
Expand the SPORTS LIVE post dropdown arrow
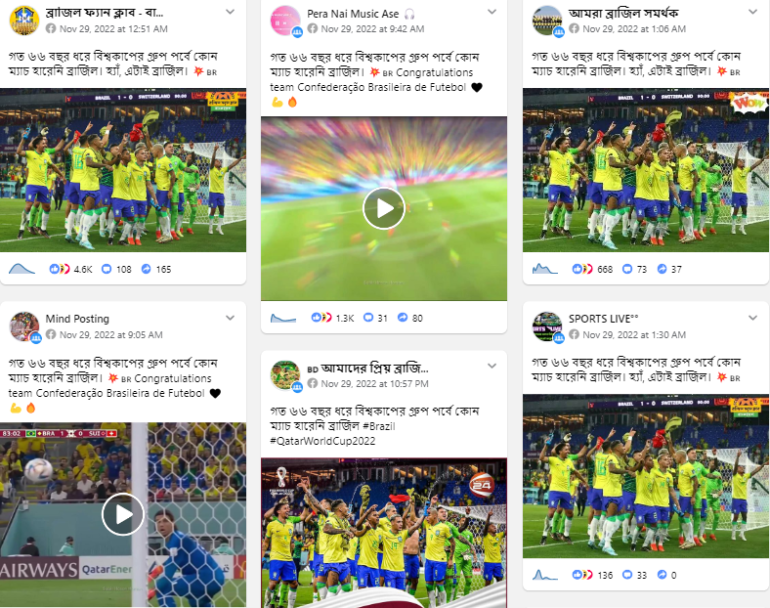point(753,318)
